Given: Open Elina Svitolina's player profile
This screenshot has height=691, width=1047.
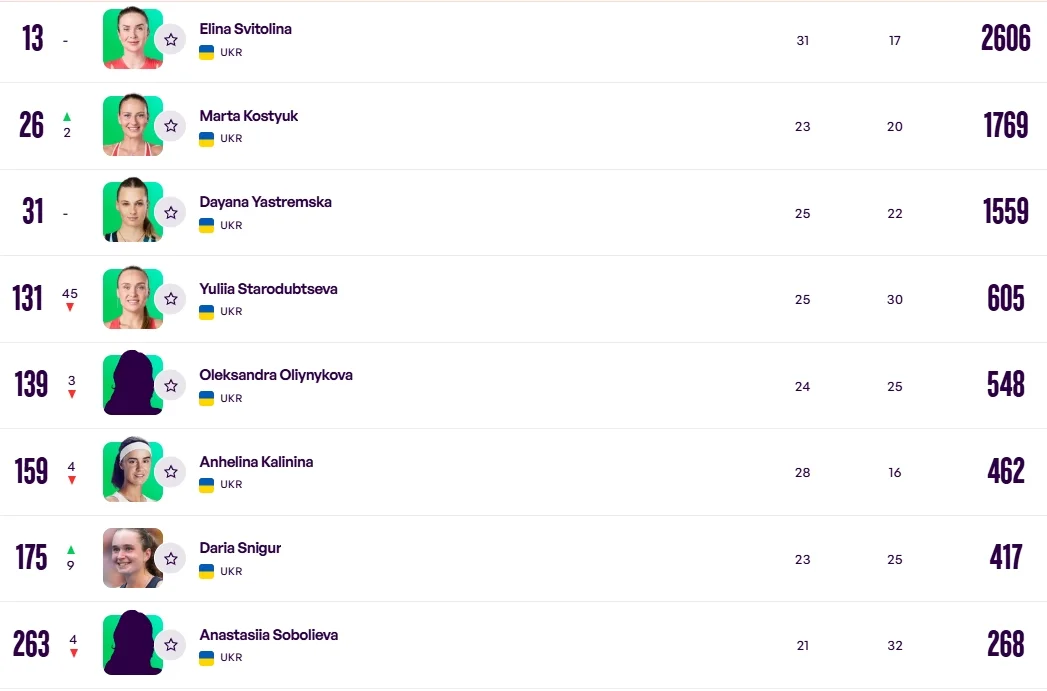Looking at the screenshot, I should [245, 29].
